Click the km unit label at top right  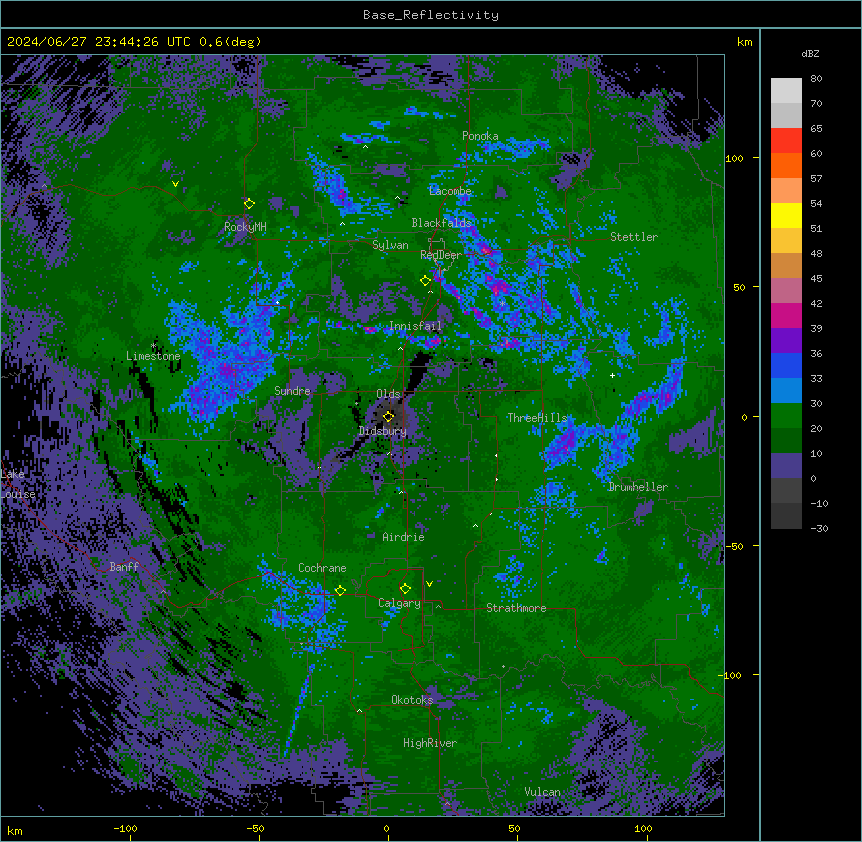(x=745, y=42)
